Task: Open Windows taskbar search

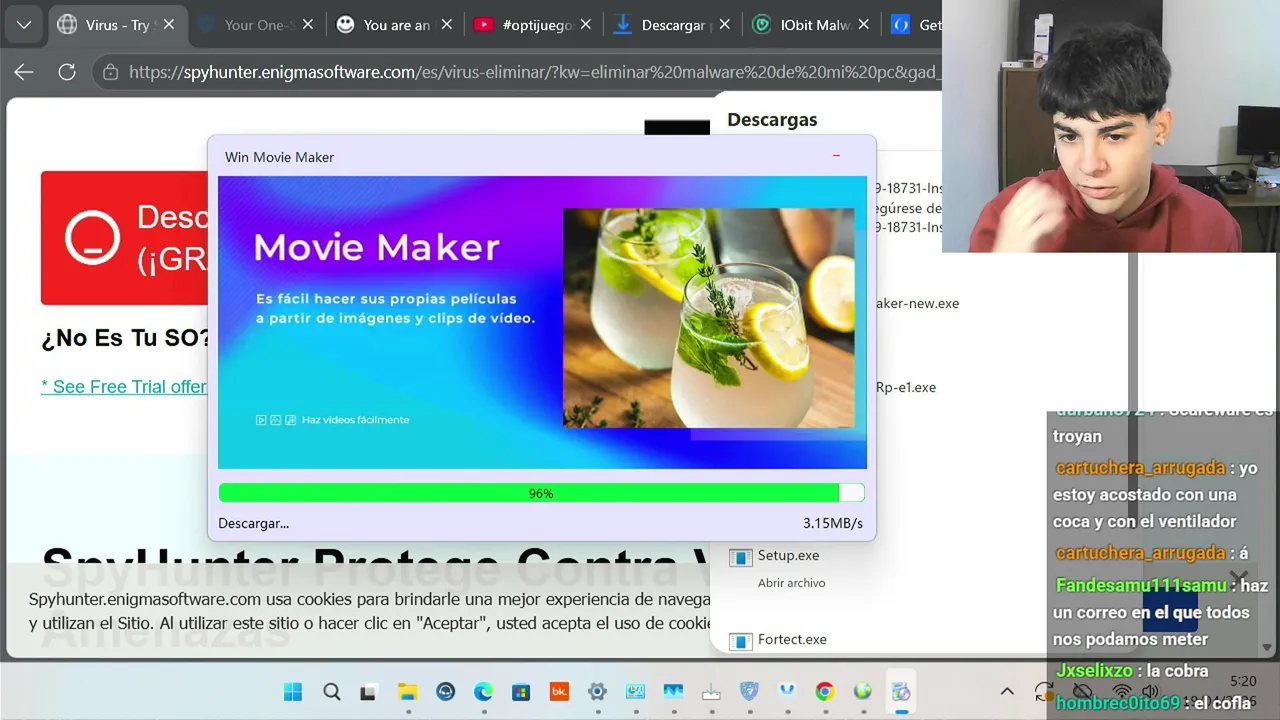Action: pos(331,691)
